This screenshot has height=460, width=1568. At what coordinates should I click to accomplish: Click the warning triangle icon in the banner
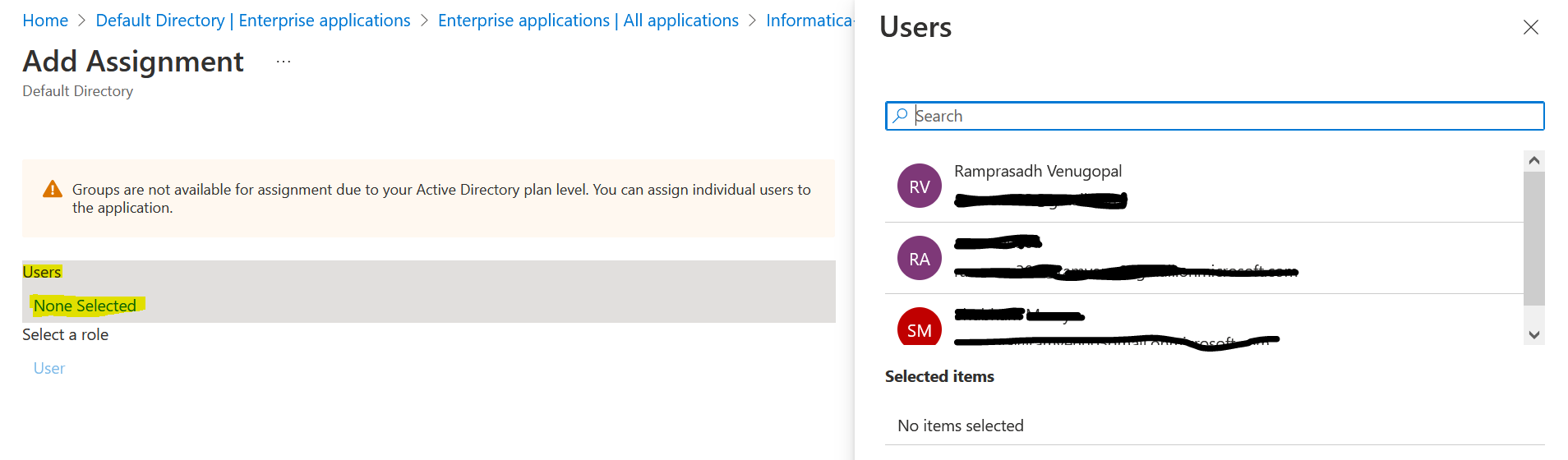pyautogui.click(x=53, y=190)
